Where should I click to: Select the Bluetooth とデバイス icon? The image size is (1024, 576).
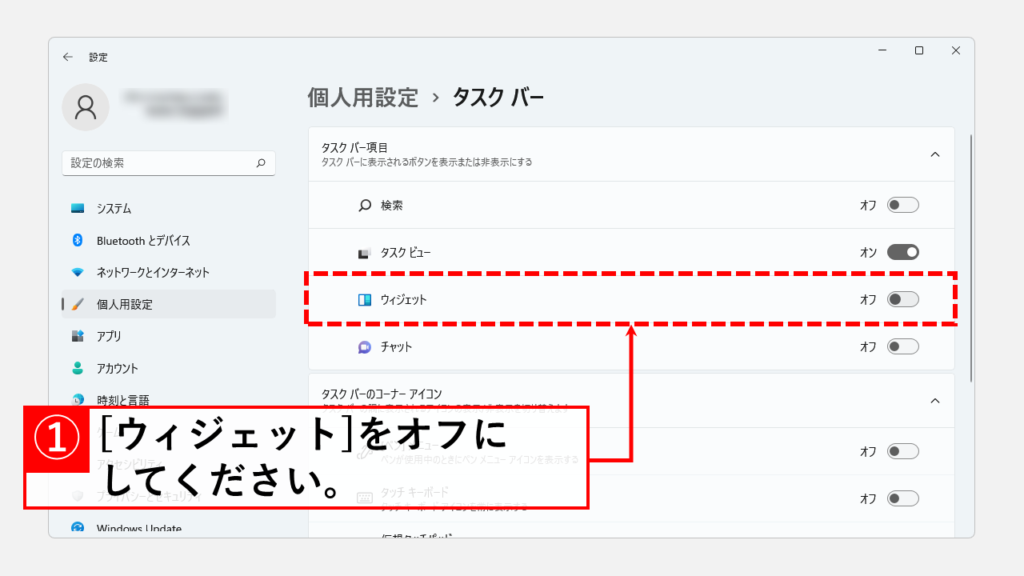[78, 241]
